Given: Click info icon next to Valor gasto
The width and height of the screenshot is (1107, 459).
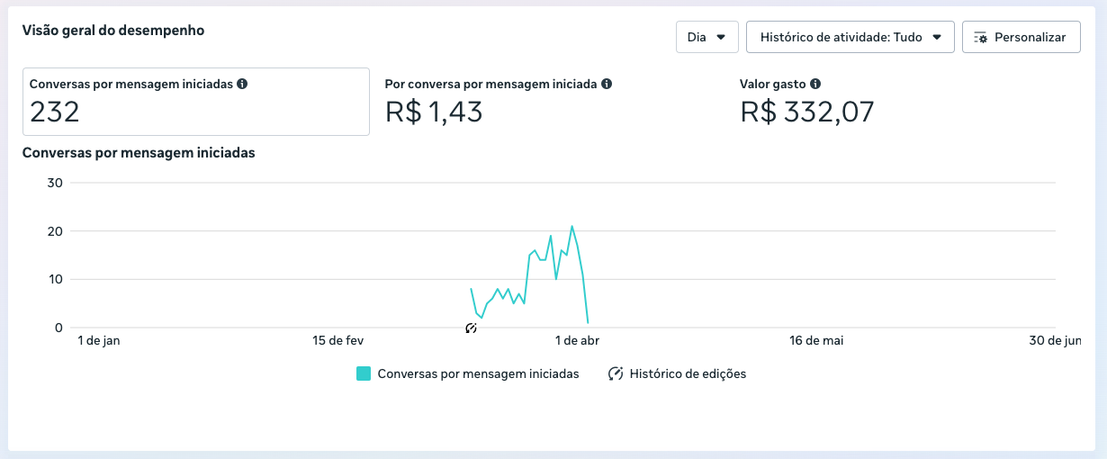Looking at the screenshot, I should click(815, 83).
